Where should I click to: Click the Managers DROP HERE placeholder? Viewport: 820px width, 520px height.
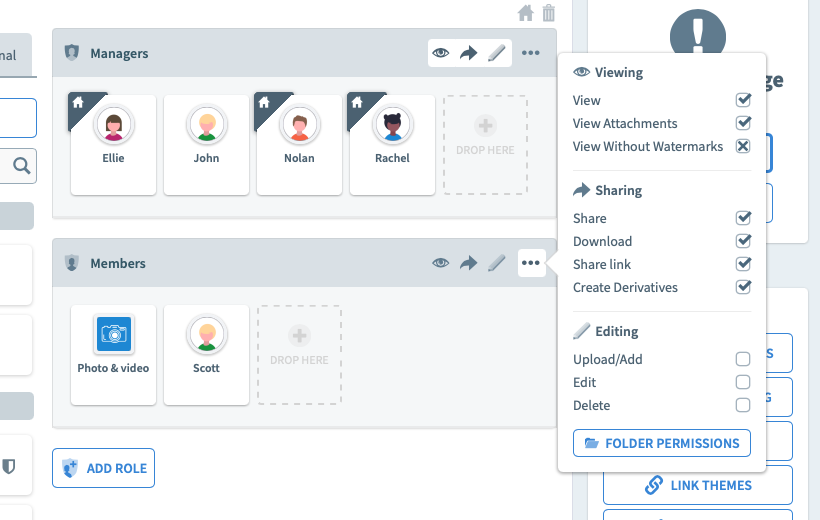(485, 145)
